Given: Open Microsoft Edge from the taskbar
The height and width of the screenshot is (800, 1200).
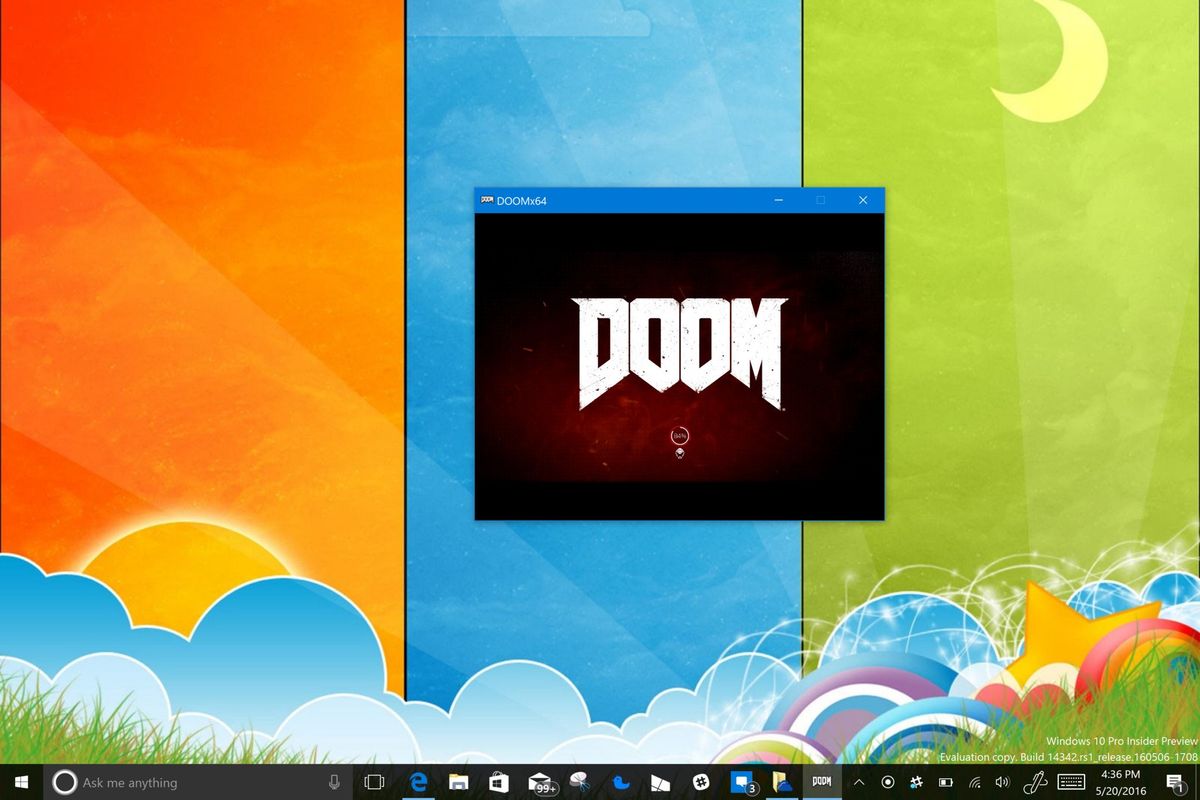Looking at the screenshot, I should 420,783.
